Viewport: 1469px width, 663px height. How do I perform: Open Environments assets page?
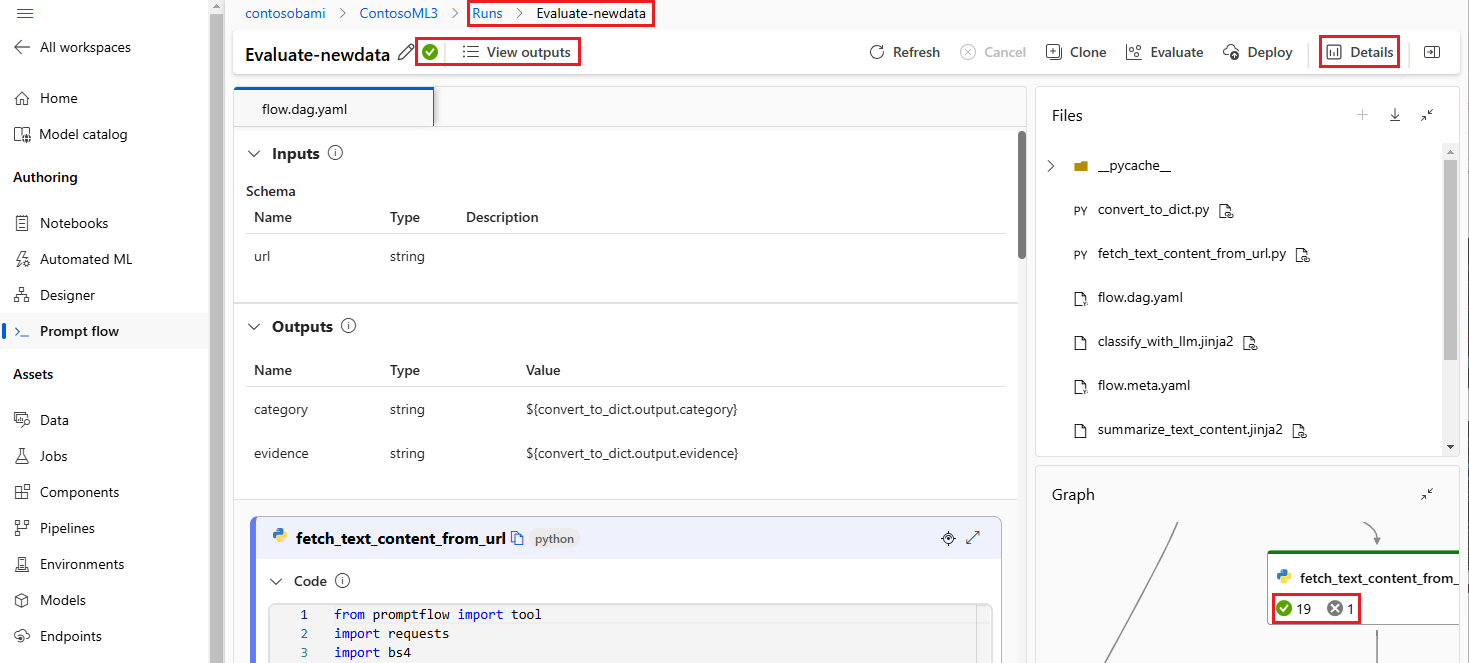70,564
